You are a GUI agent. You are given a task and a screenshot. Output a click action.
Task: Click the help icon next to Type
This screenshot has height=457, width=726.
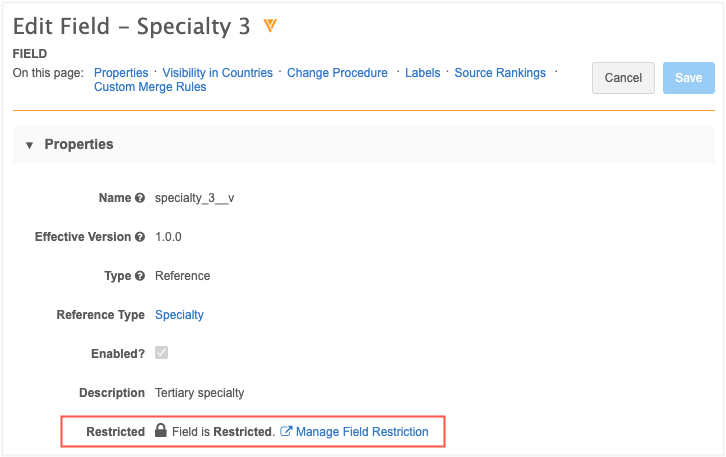[x=140, y=276]
